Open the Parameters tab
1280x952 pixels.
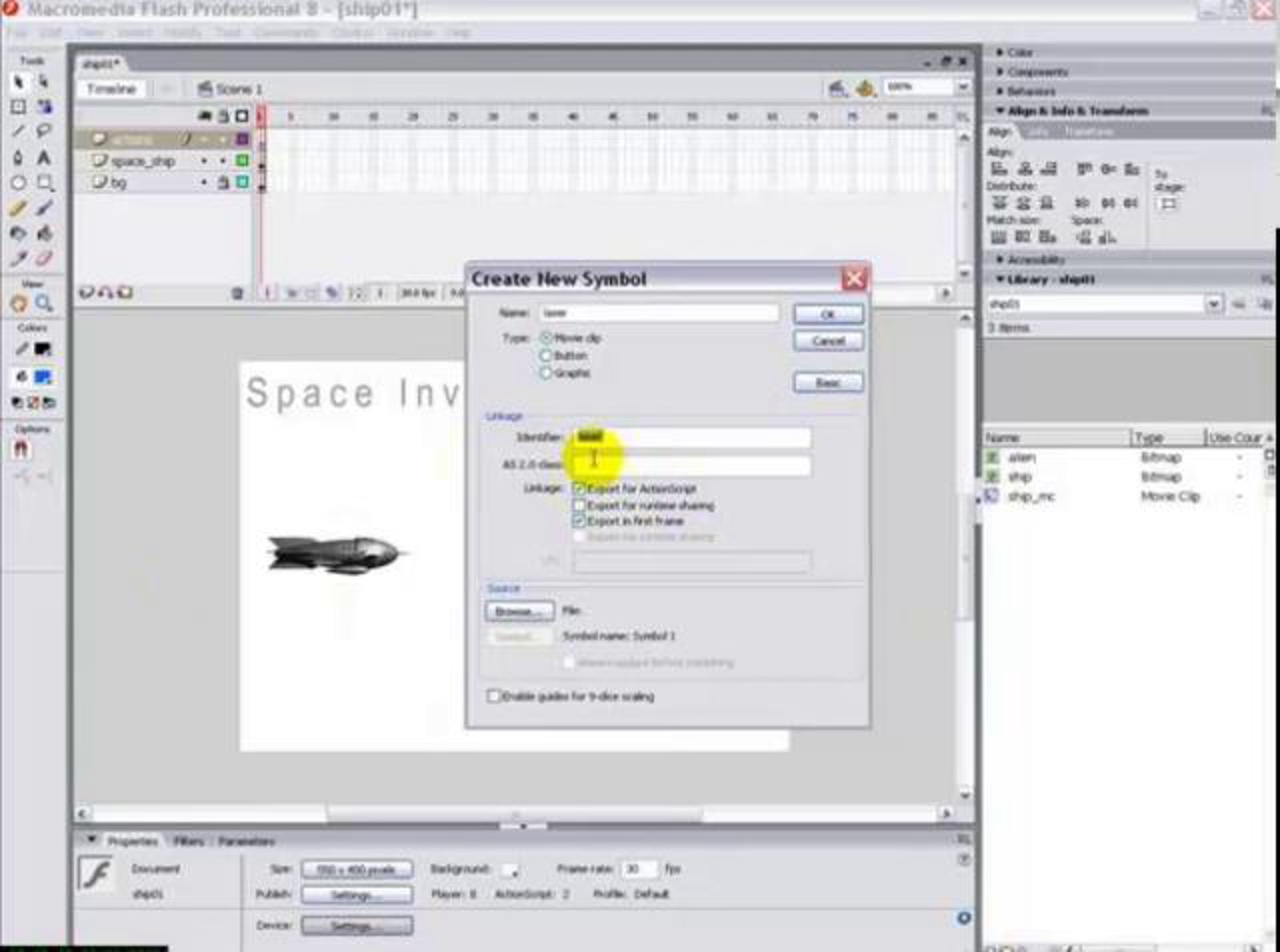(x=246, y=842)
